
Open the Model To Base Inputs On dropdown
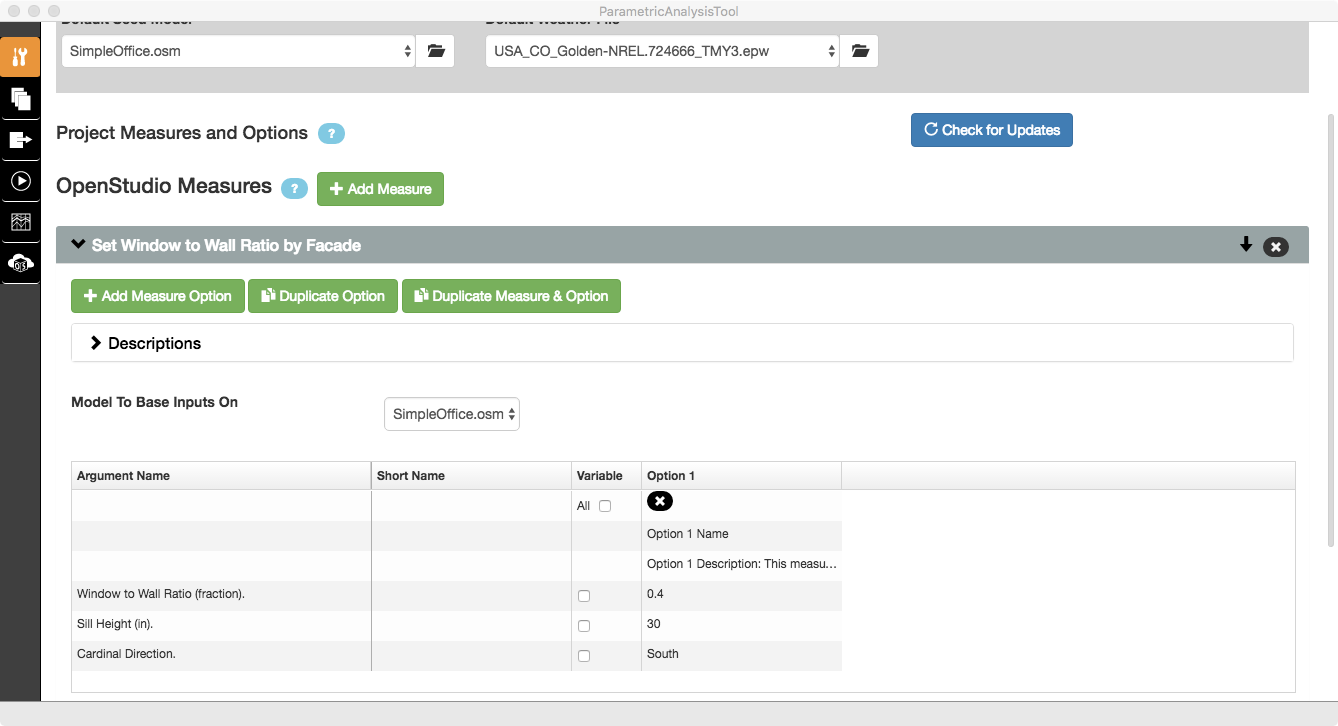pos(451,413)
